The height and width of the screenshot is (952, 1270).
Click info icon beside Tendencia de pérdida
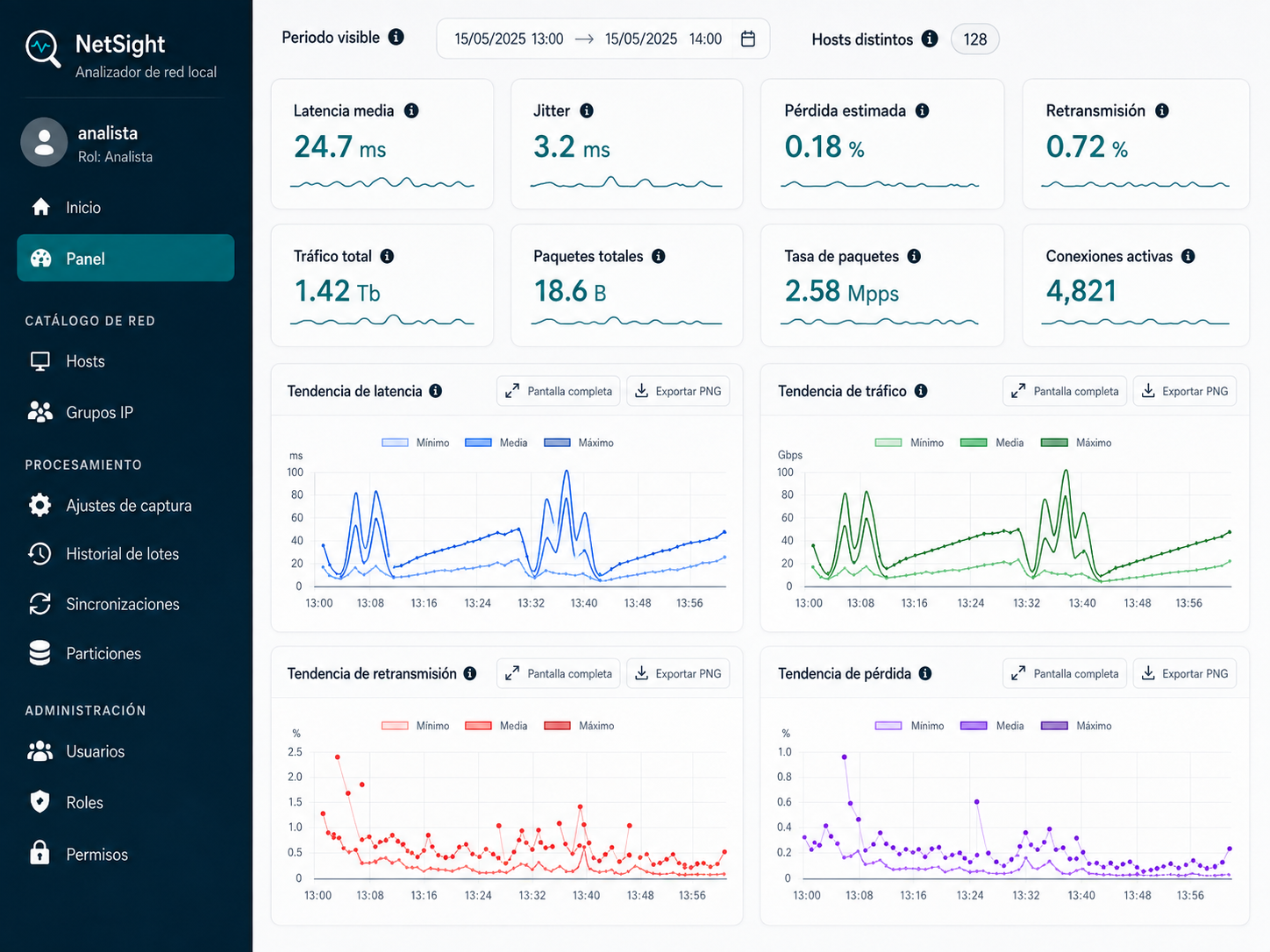tap(925, 673)
